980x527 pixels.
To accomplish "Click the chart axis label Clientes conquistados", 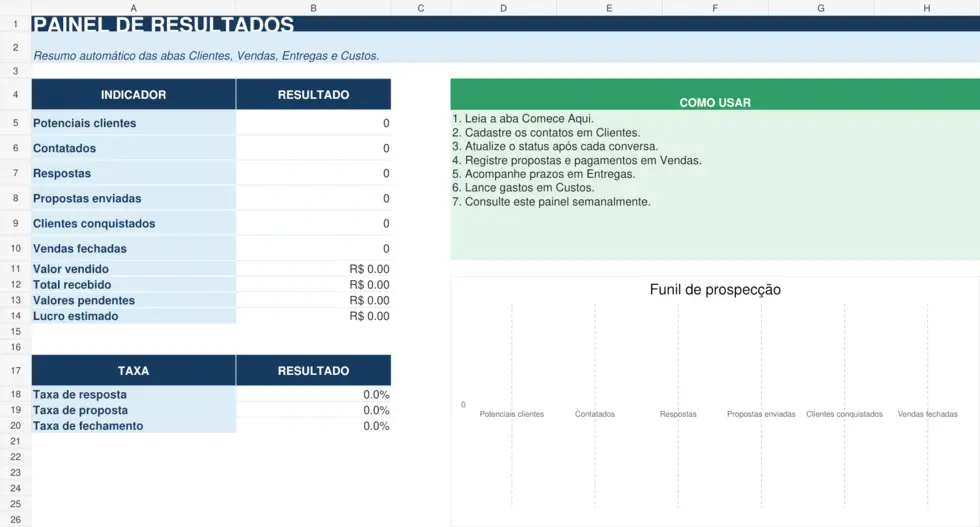I will [x=844, y=414].
